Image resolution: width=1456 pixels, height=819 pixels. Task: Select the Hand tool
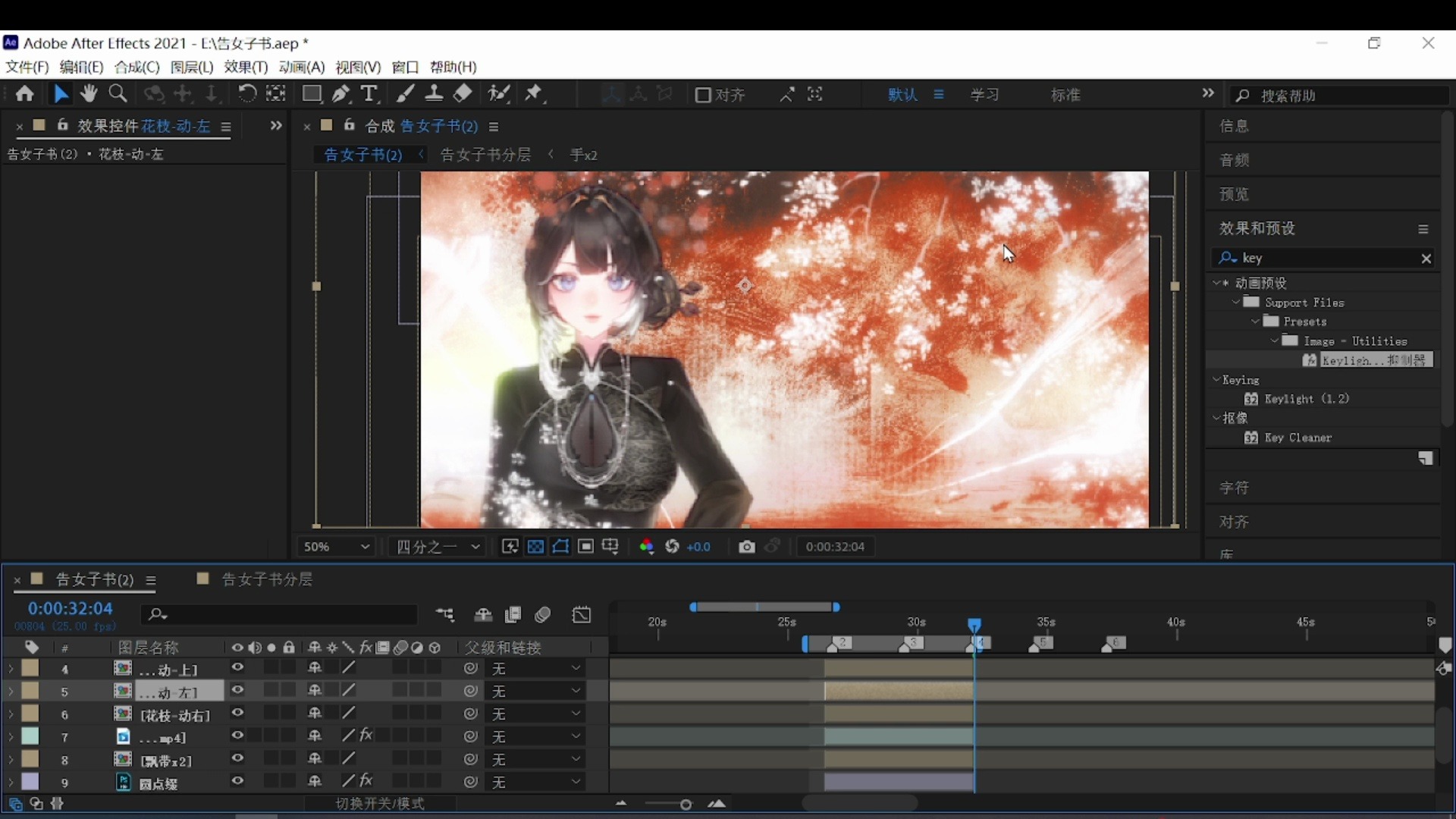[x=89, y=94]
